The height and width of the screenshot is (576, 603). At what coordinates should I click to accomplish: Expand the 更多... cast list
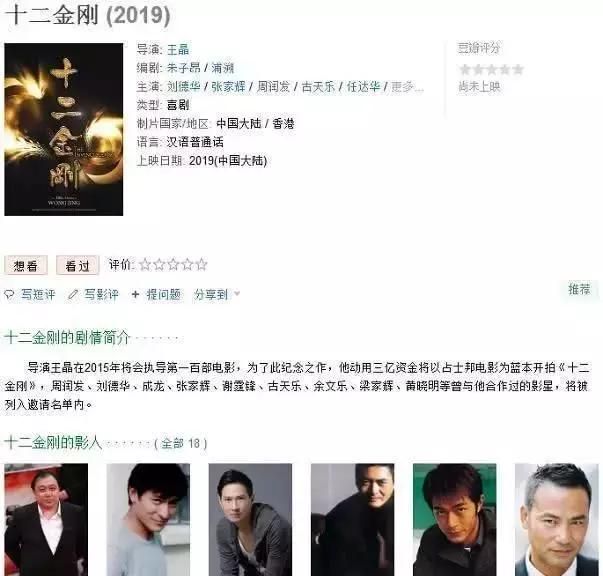coord(407,87)
